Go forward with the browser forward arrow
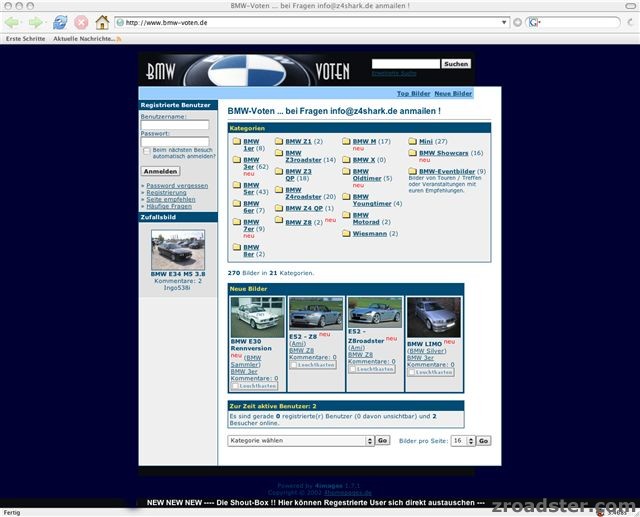The height and width of the screenshot is (517, 640). [x=36, y=22]
